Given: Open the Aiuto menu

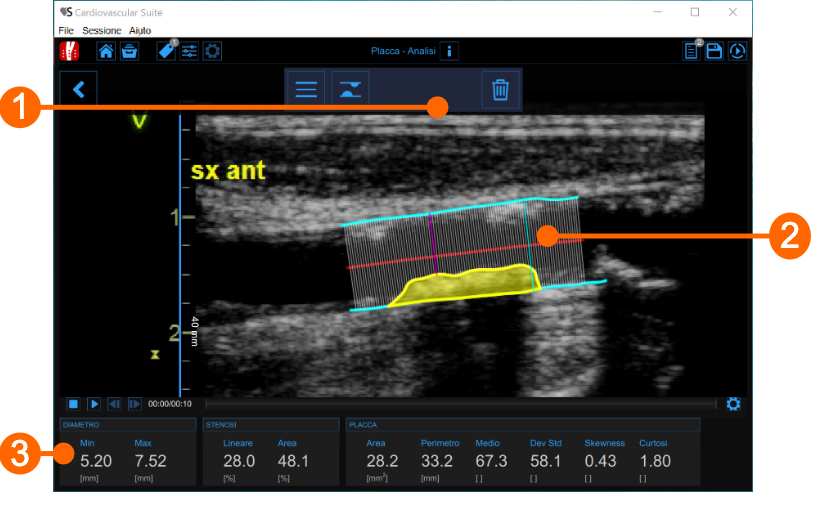Looking at the screenshot, I should 140,31.
